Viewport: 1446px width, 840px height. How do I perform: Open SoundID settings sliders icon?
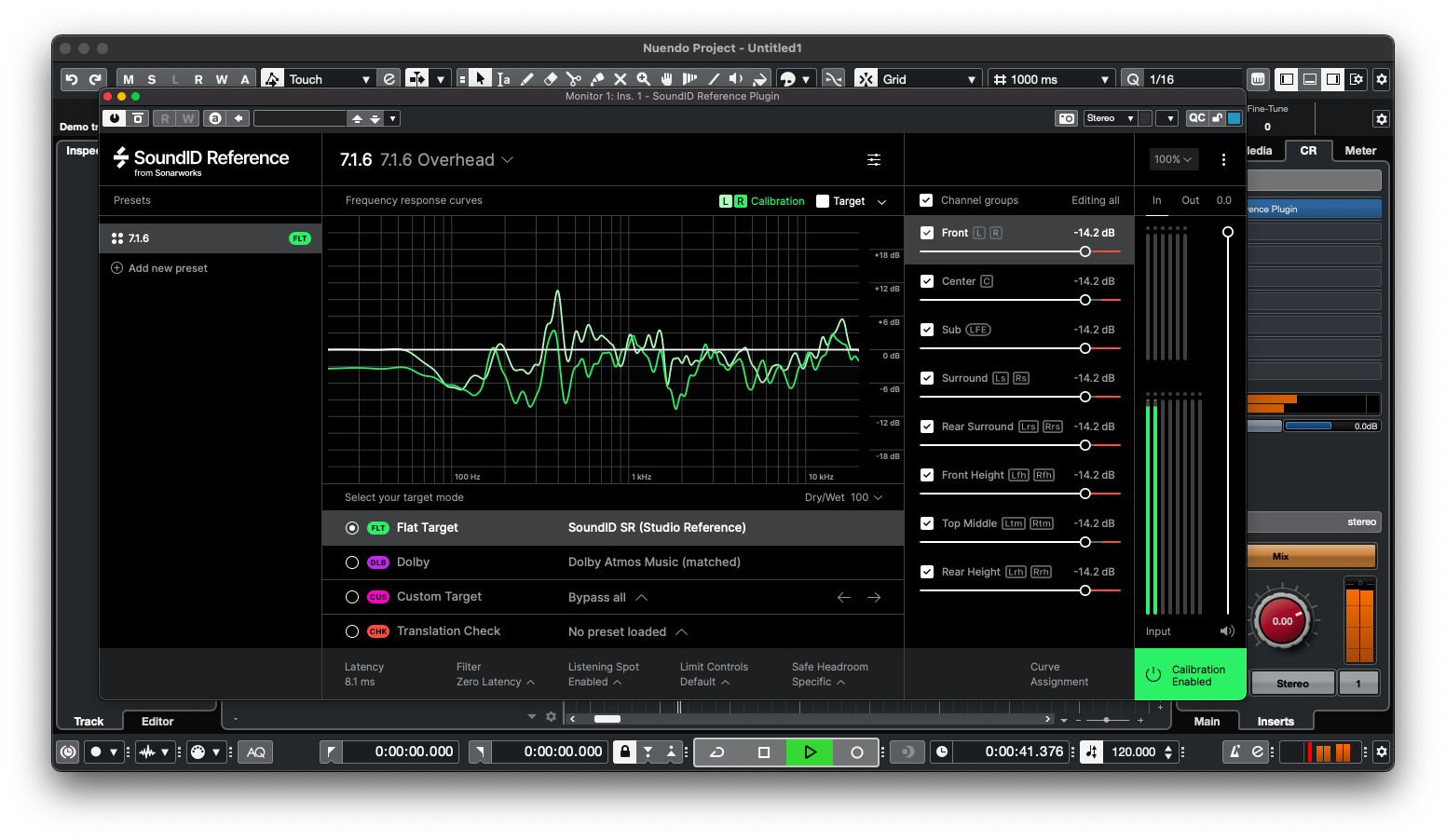[874, 160]
